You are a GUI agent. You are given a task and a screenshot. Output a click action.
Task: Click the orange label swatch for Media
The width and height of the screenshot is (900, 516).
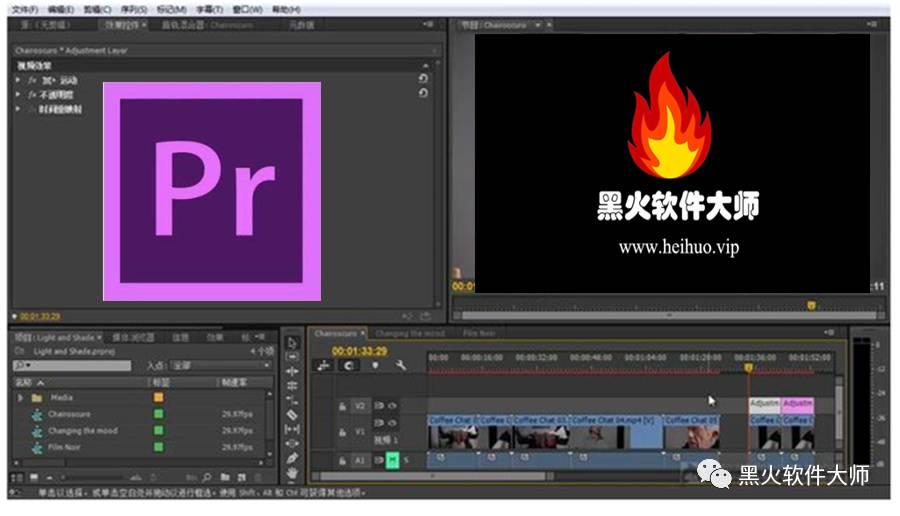pyautogui.click(x=158, y=397)
